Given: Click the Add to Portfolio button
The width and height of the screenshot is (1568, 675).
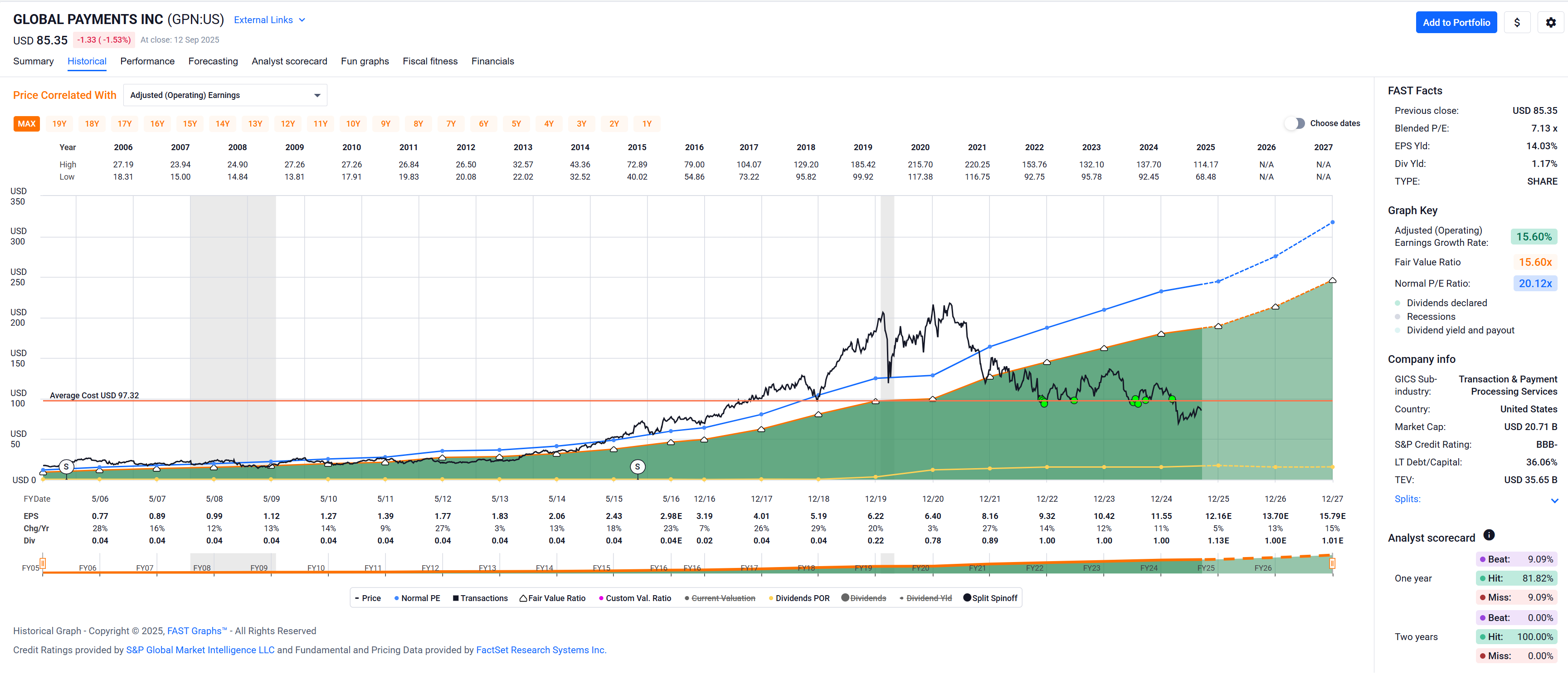Looking at the screenshot, I should (x=1456, y=23).
